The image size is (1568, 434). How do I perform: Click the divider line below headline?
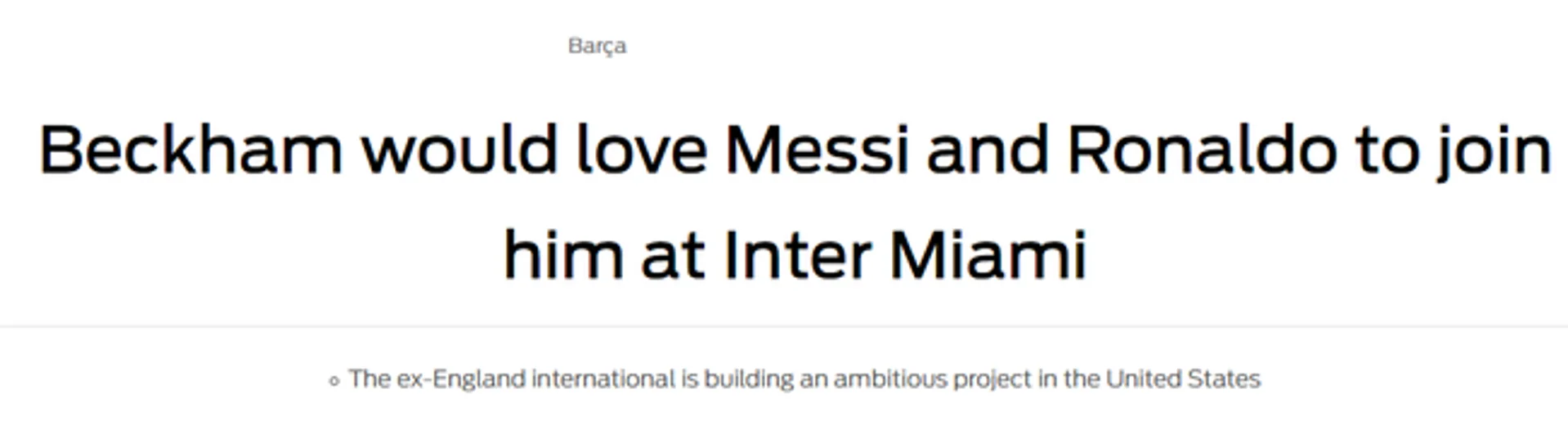click(784, 327)
